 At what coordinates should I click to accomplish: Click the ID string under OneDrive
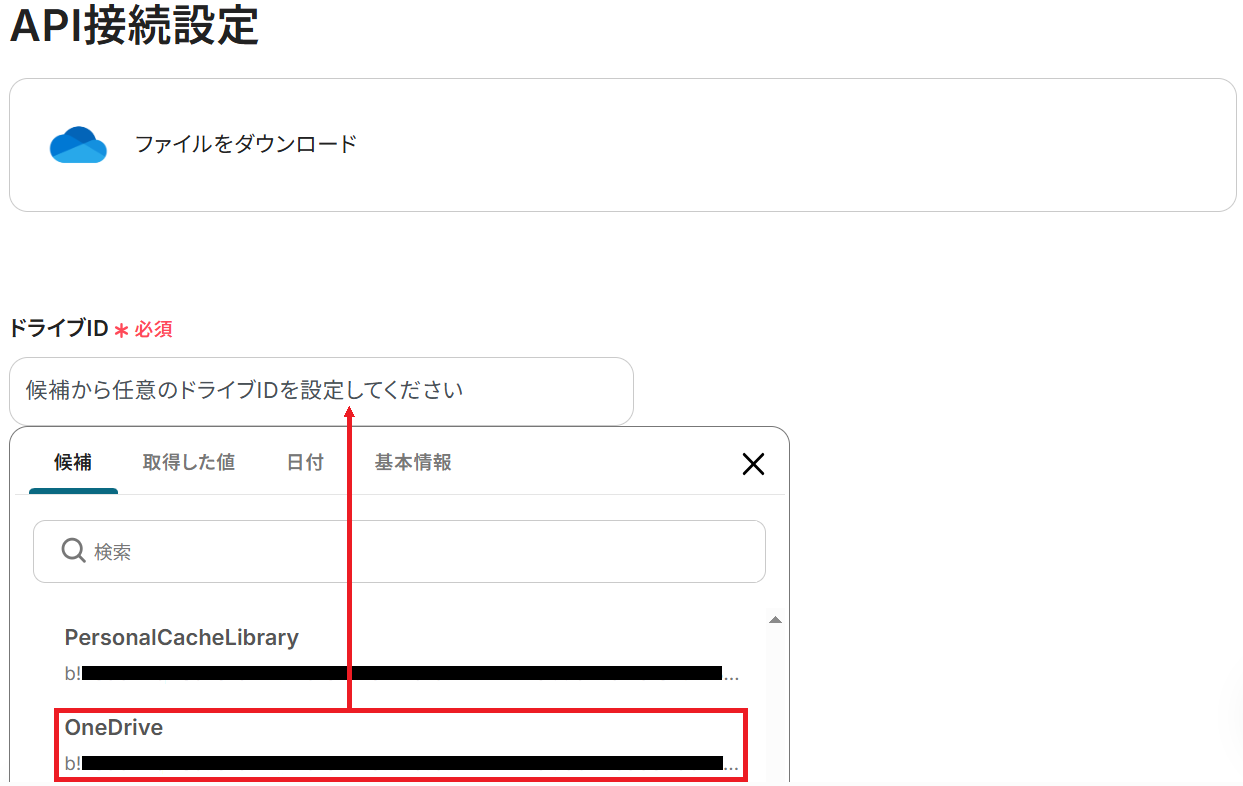(400, 764)
